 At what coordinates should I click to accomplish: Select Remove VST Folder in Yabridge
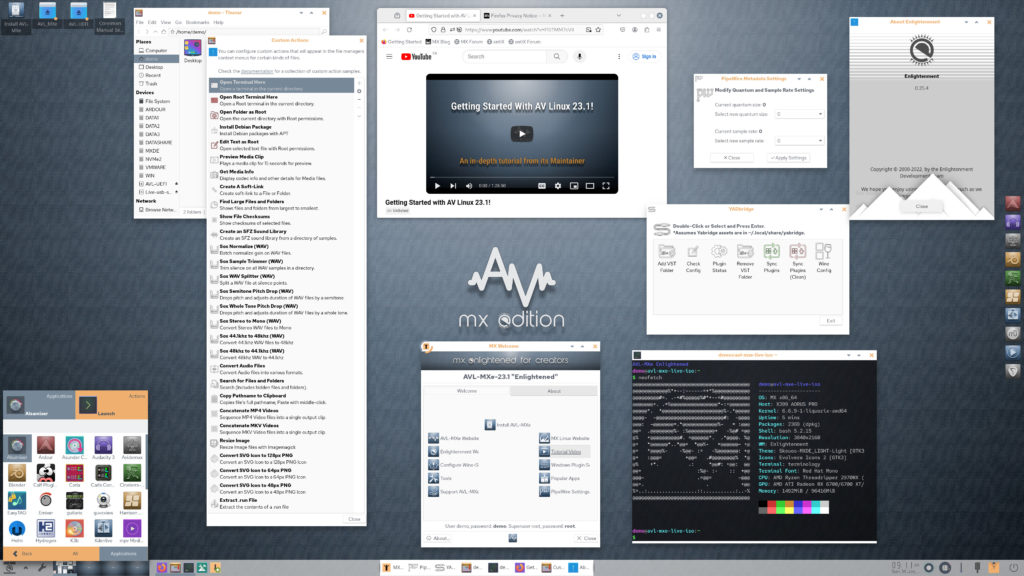click(x=745, y=262)
